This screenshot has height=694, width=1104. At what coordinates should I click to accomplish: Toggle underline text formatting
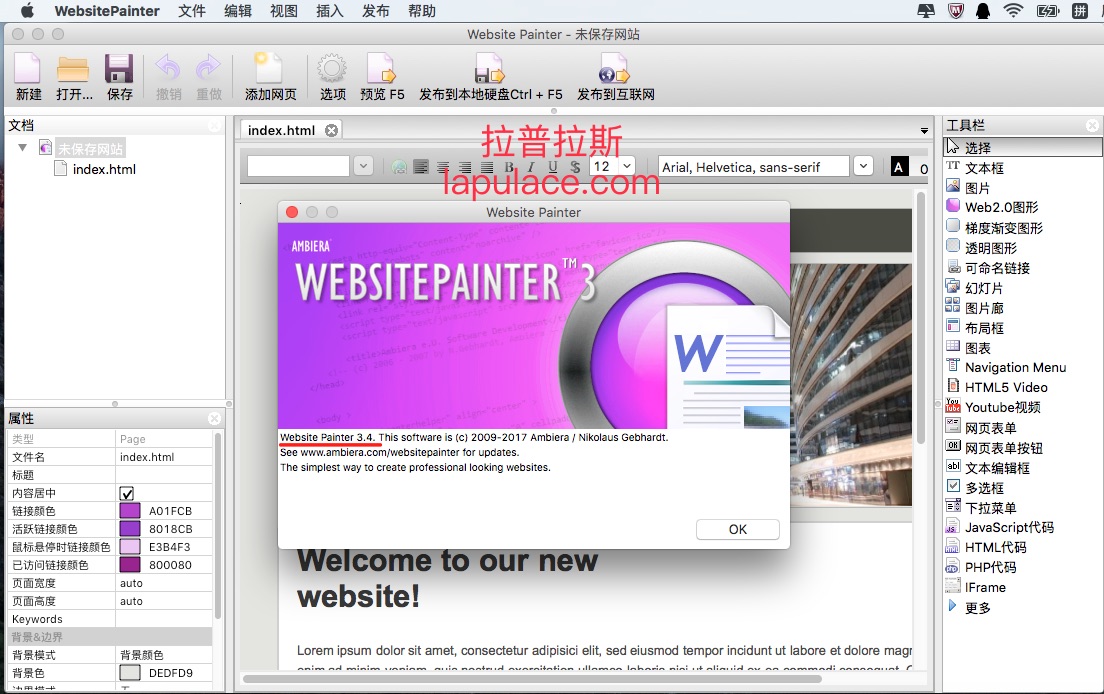tap(553, 167)
